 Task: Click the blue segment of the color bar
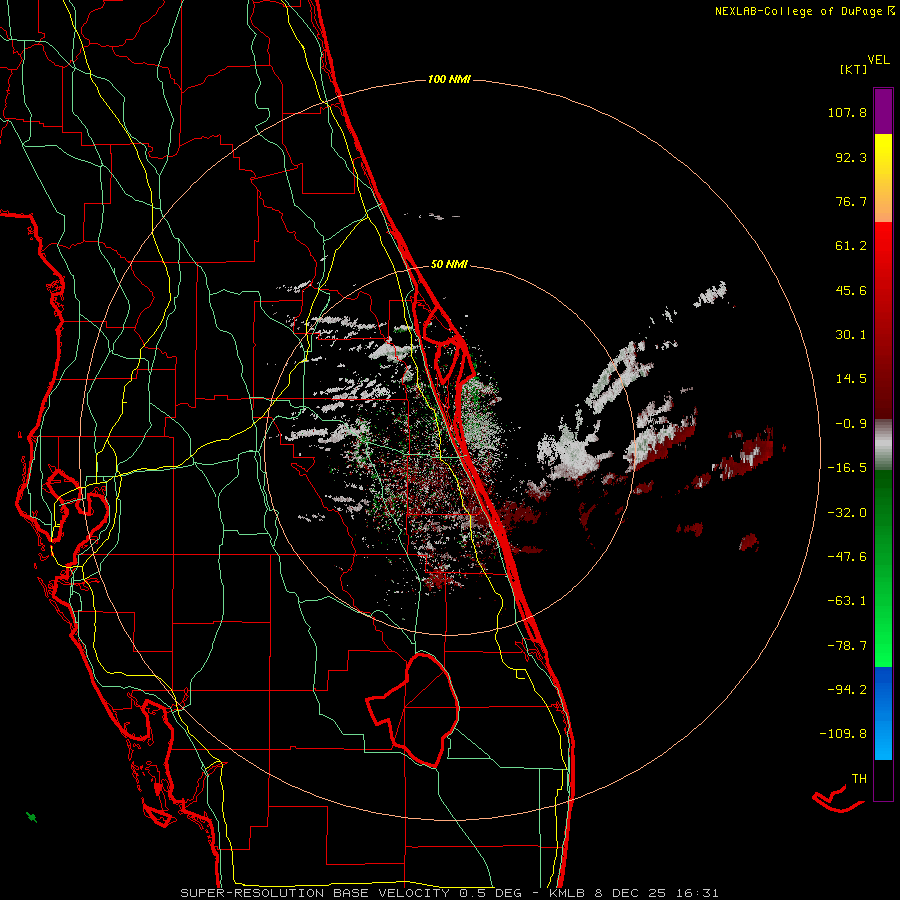coord(883,713)
